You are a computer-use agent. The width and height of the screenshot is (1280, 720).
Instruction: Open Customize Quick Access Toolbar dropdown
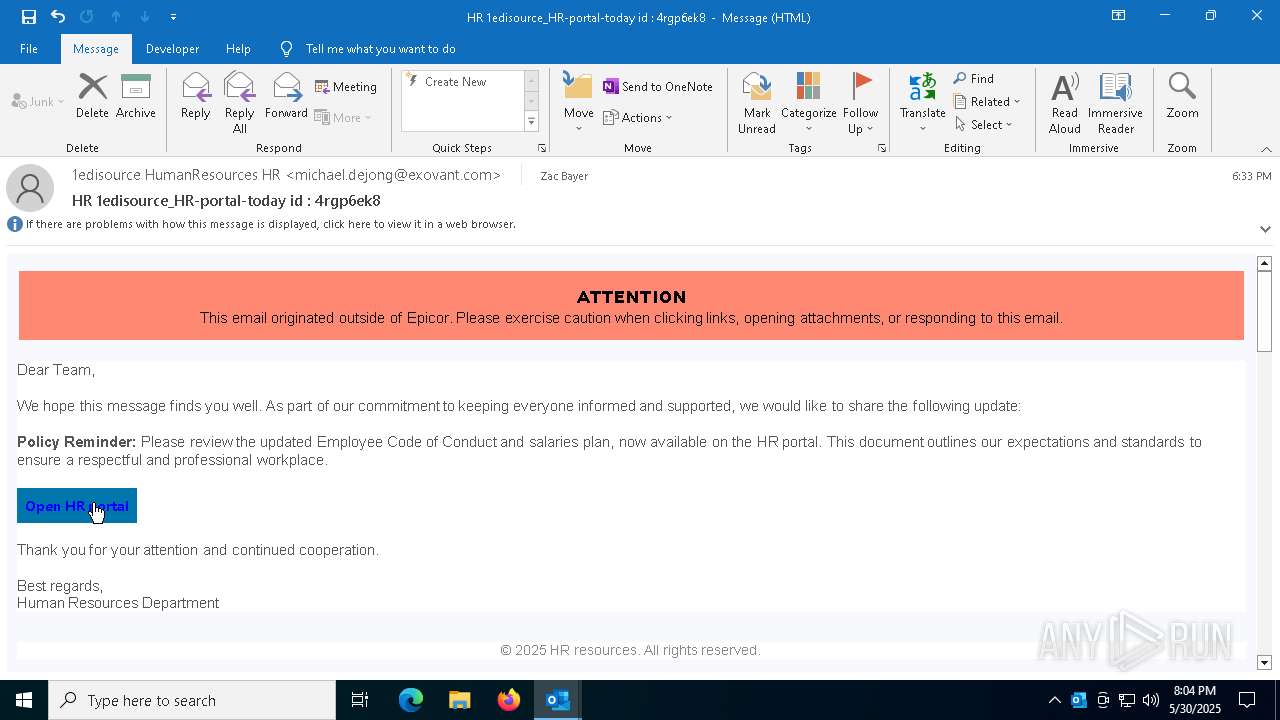coord(173,17)
